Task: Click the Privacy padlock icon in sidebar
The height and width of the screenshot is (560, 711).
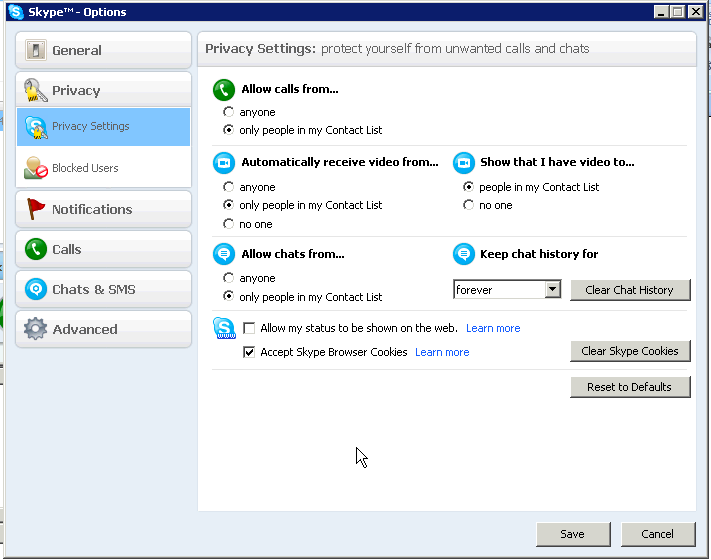Action: click(36, 90)
